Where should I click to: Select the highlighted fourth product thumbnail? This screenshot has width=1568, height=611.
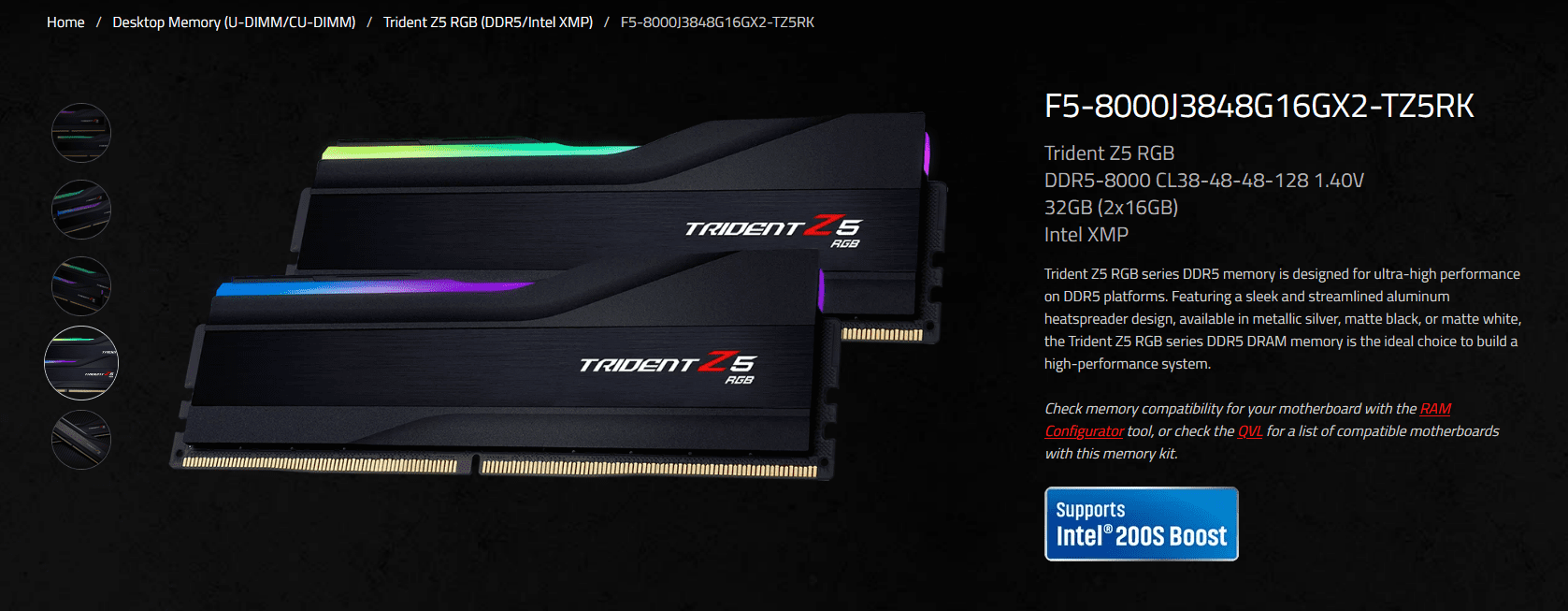click(81, 363)
